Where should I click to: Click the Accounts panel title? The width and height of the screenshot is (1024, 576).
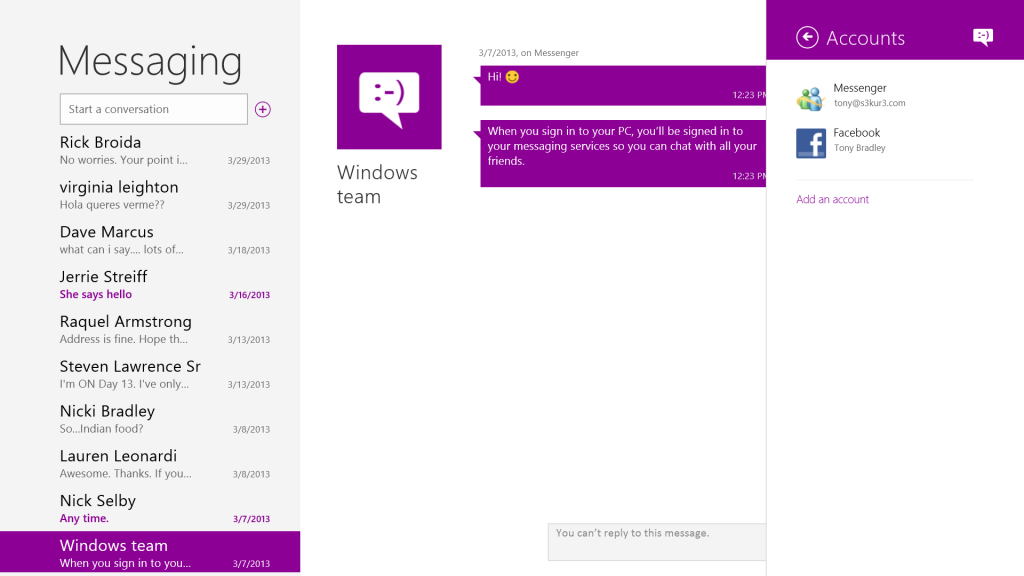865,38
